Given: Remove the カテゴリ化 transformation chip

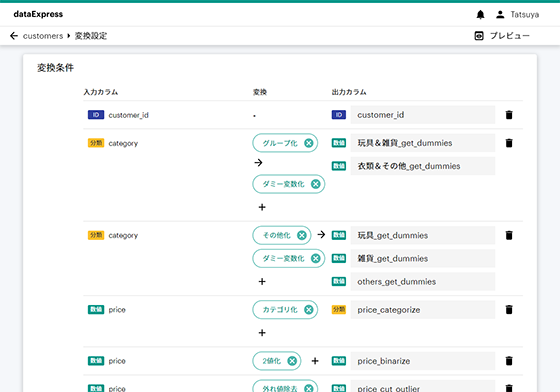Looking at the screenshot, I should (x=309, y=310).
